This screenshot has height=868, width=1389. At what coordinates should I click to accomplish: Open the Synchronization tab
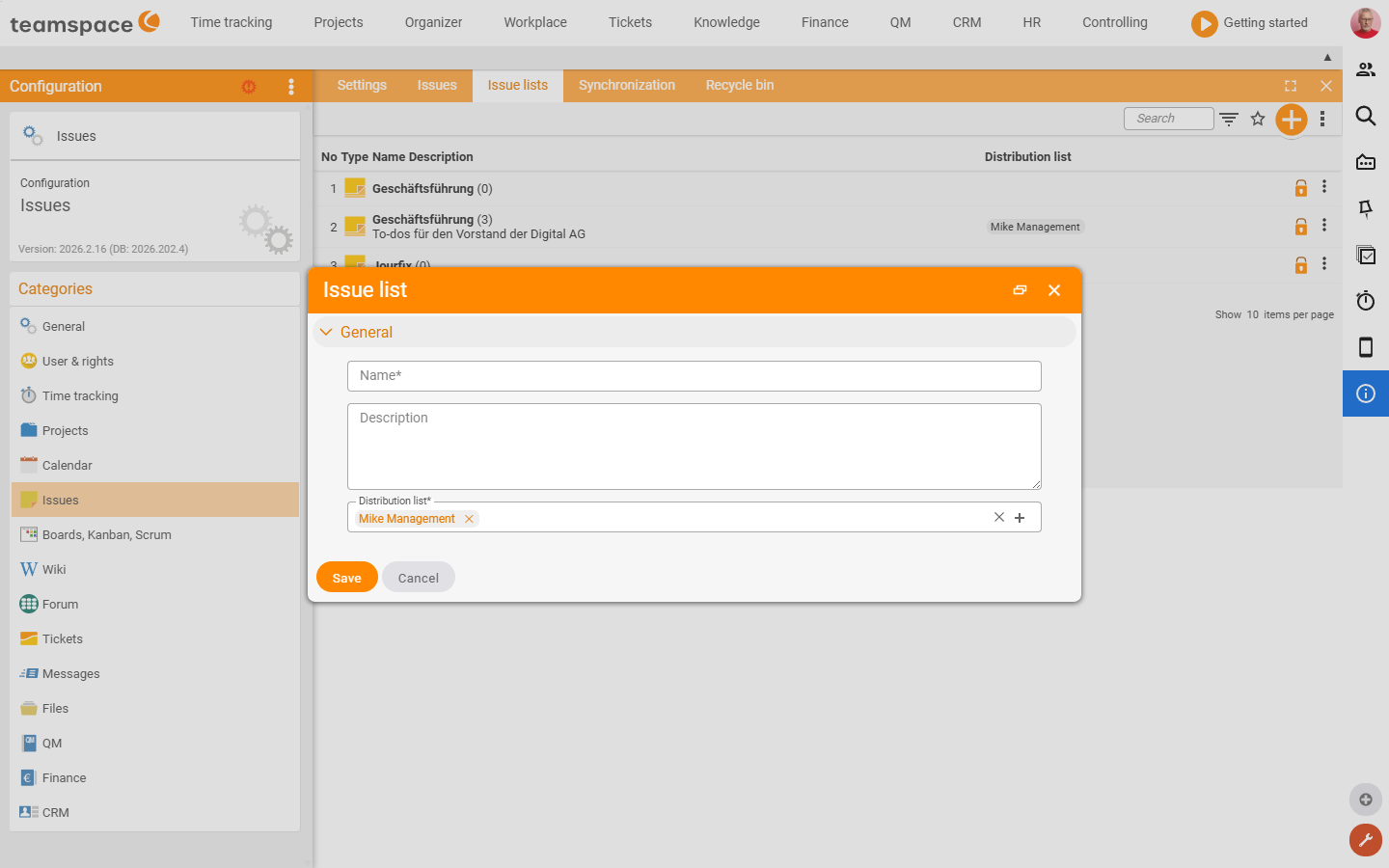(x=627, y=86)
